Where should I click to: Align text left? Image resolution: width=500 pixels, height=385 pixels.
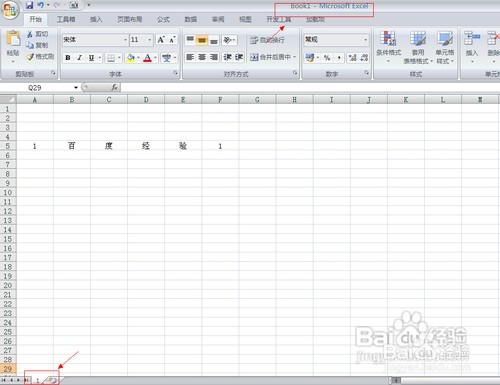(x=190, y=57)
